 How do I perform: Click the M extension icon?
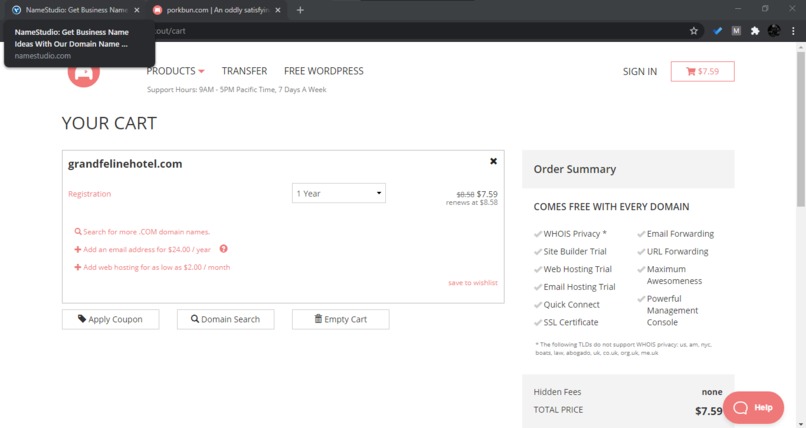coord(736,31)
